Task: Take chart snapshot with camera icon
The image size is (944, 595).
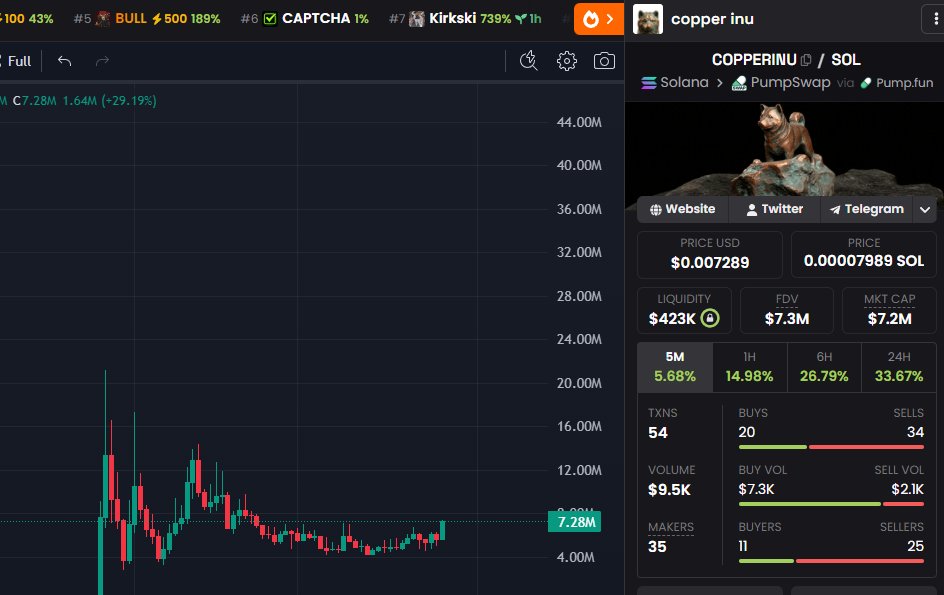Action: click(x=604, y=61)
